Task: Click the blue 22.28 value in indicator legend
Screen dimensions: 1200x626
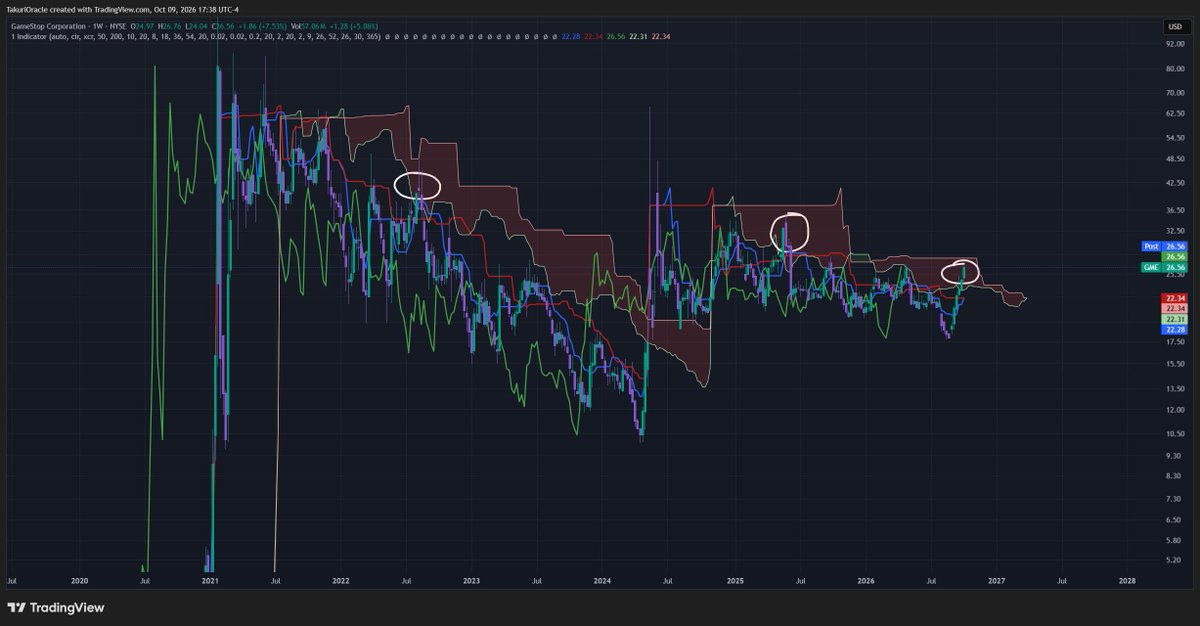Action: [571, 37]
